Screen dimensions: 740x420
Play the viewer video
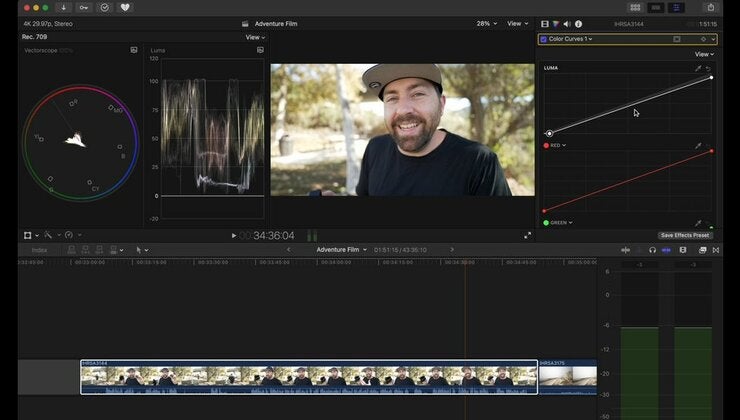(234, 235)
